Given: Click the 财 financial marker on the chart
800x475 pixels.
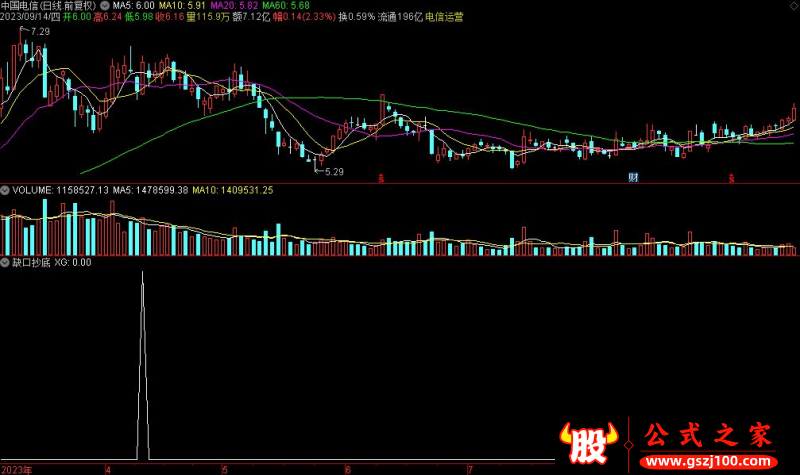Looking at the screenshot, I should (x=633, y=178).
